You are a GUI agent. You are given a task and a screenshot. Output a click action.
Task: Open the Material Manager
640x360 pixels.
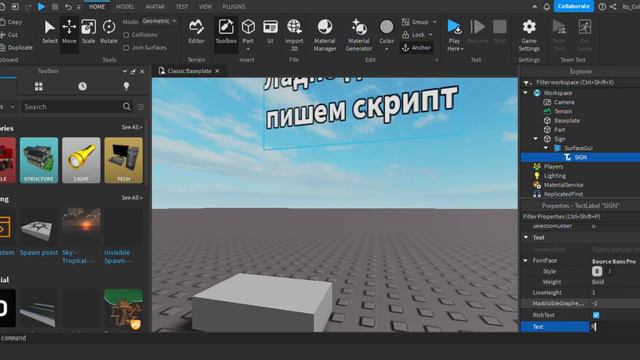pos(325,36)
